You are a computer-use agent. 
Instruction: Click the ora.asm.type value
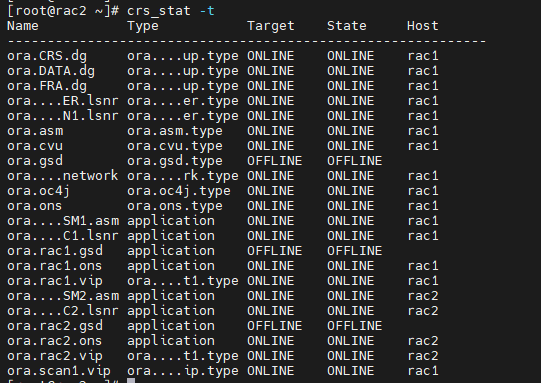[175, 131]
